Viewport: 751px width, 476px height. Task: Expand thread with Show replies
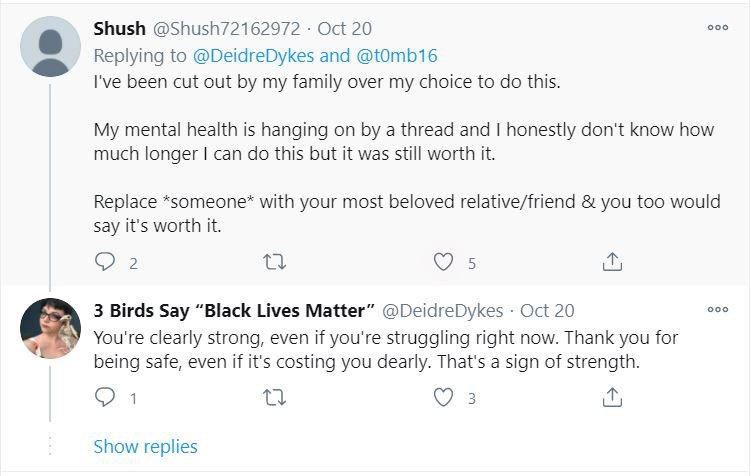point(145,447)
